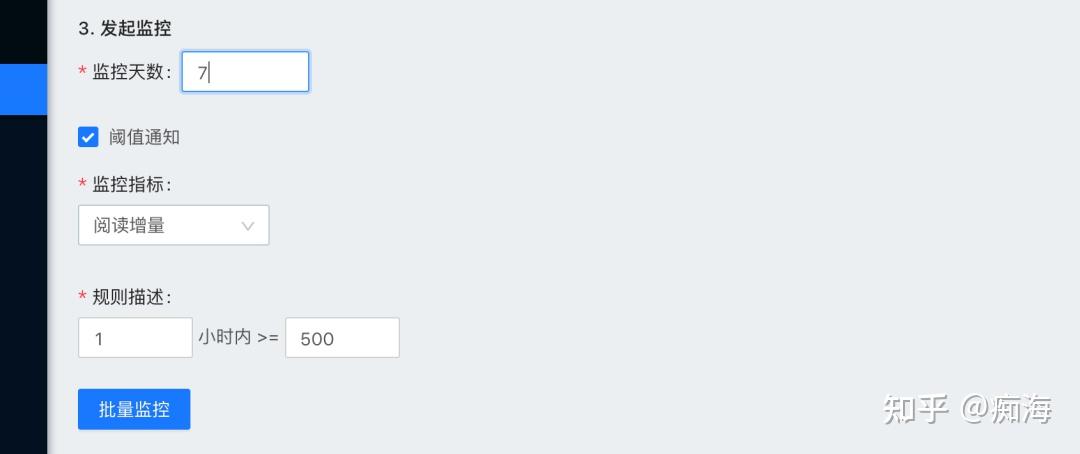Click the 监控天数 field label
The width and height of the screenshot is (1080, 454).
click(x=132, y=72)
